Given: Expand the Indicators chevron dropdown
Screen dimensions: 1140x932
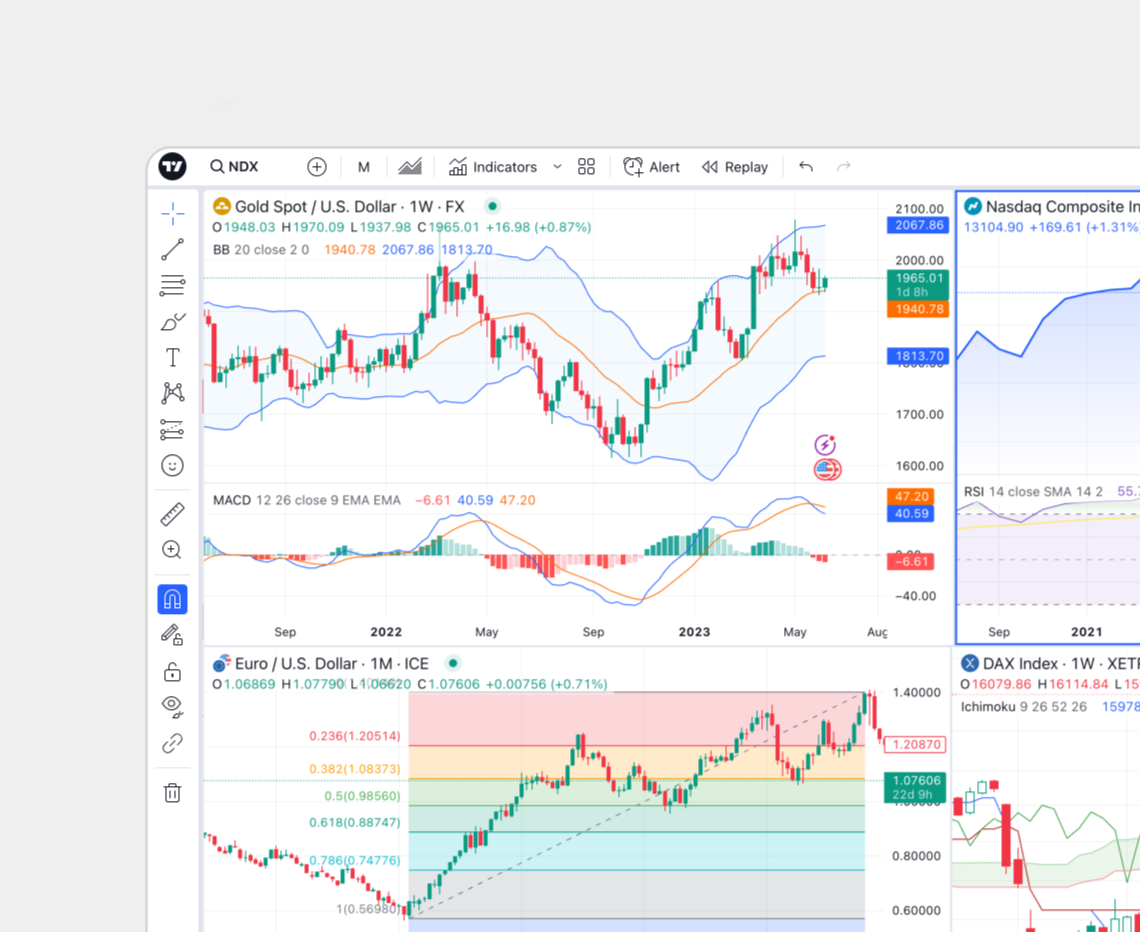Looking at the screenshot, I should coord(557,167).
